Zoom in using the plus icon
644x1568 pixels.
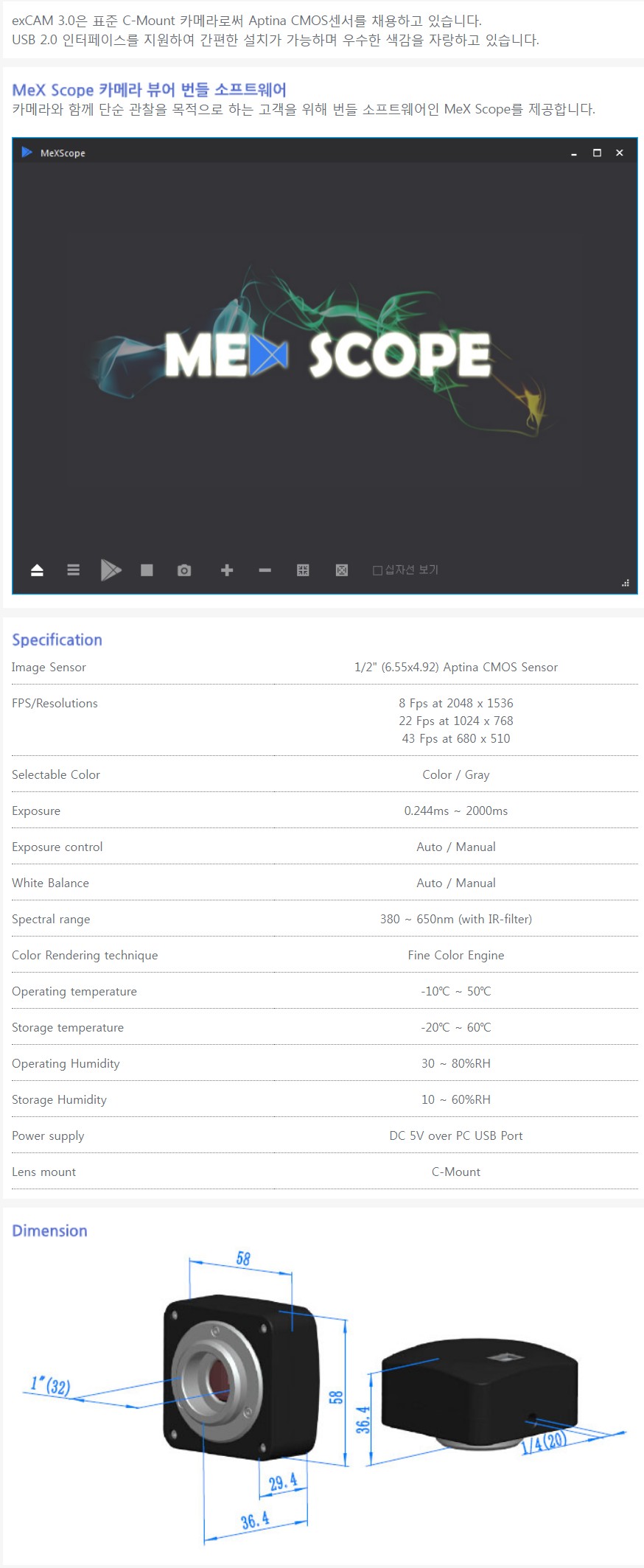(227, 570)
